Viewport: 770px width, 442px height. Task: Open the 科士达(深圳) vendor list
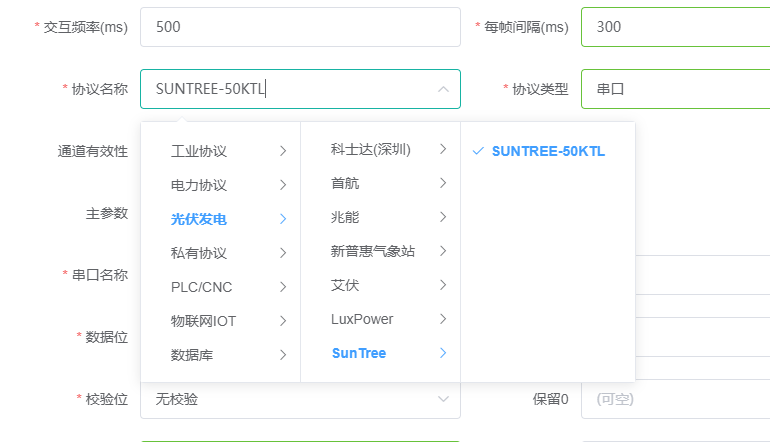[381, 149]
